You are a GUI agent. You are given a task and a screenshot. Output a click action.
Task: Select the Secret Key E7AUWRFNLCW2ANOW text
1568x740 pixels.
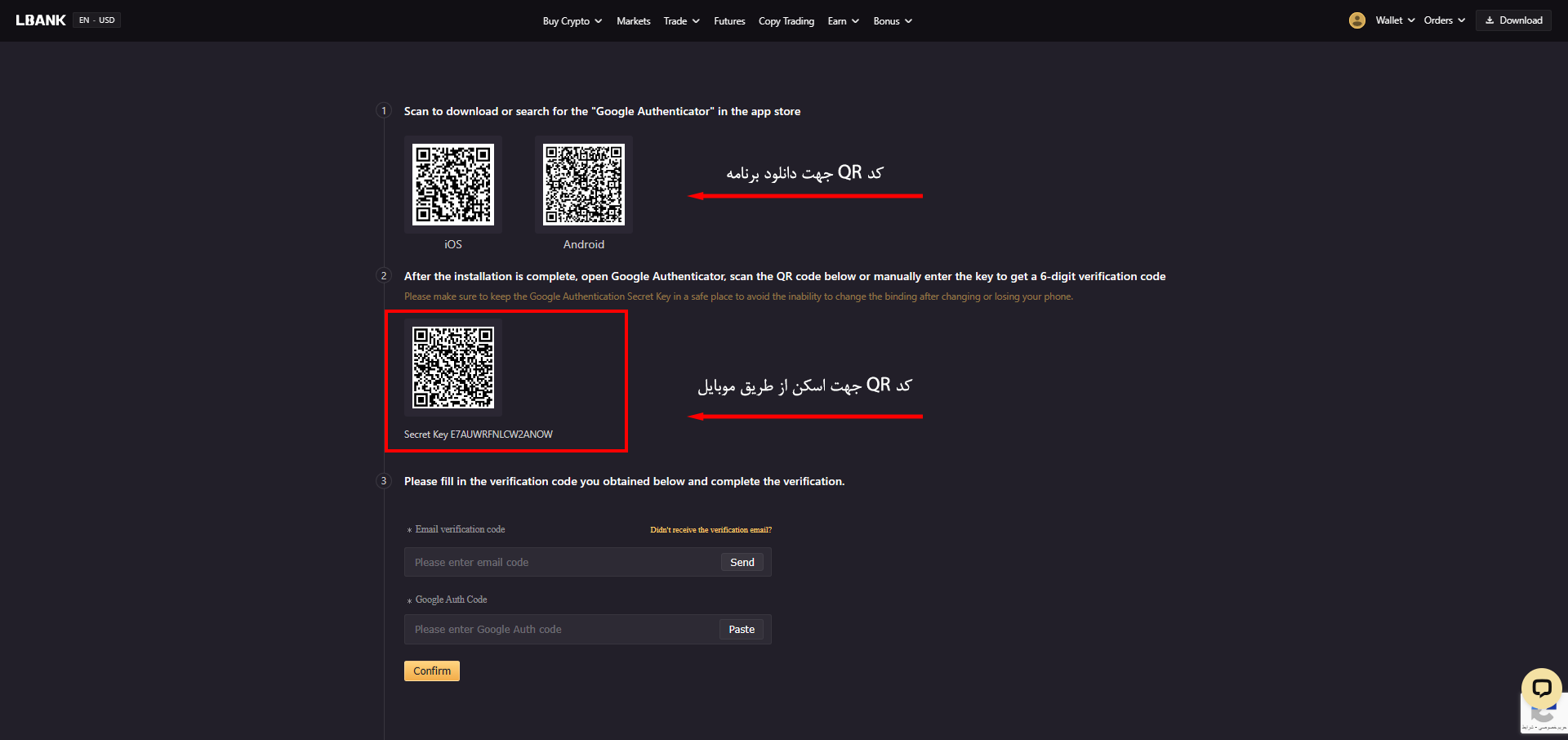[479, 435]
